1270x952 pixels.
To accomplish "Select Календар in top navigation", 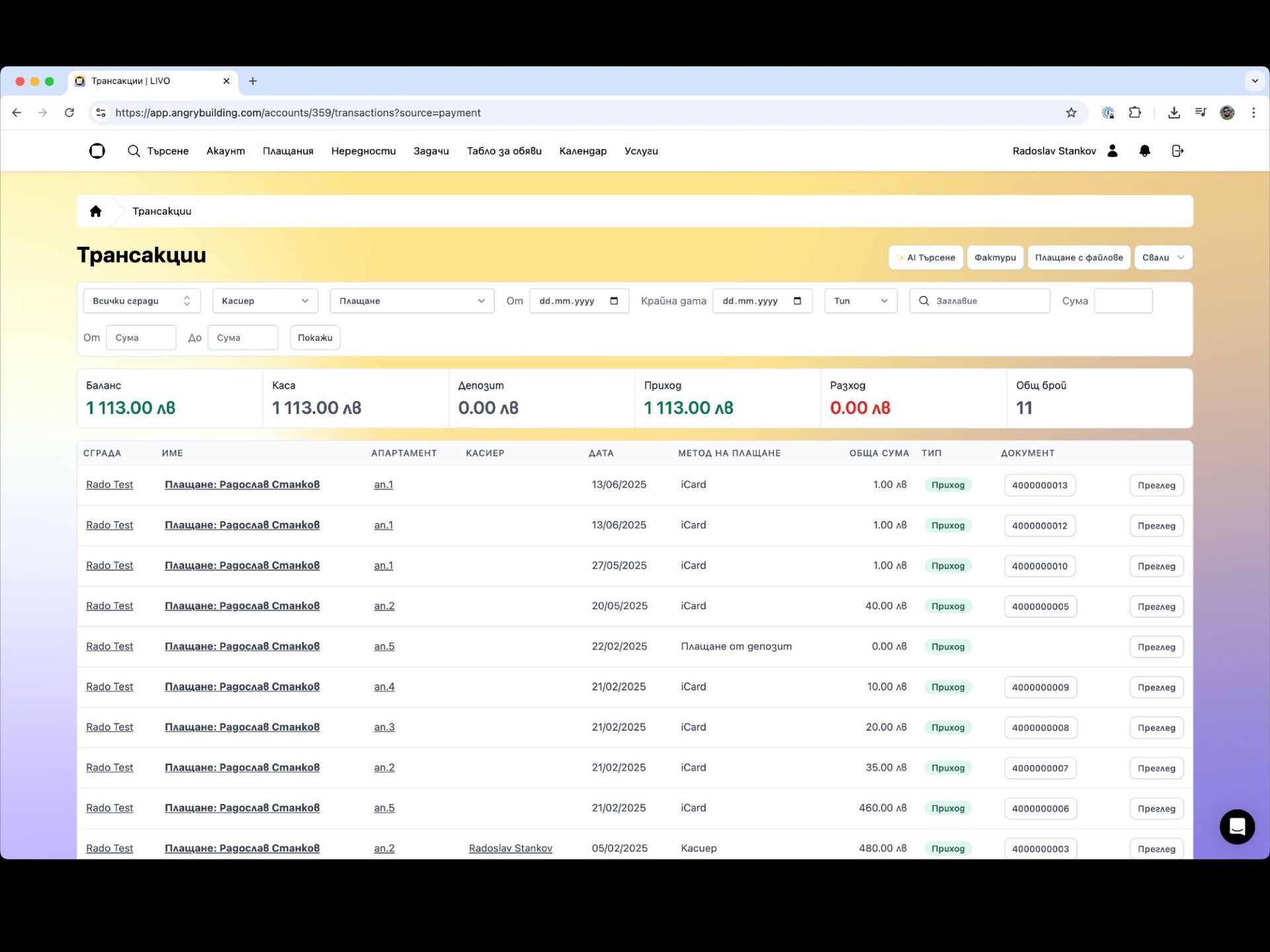I will pos(583,151).
